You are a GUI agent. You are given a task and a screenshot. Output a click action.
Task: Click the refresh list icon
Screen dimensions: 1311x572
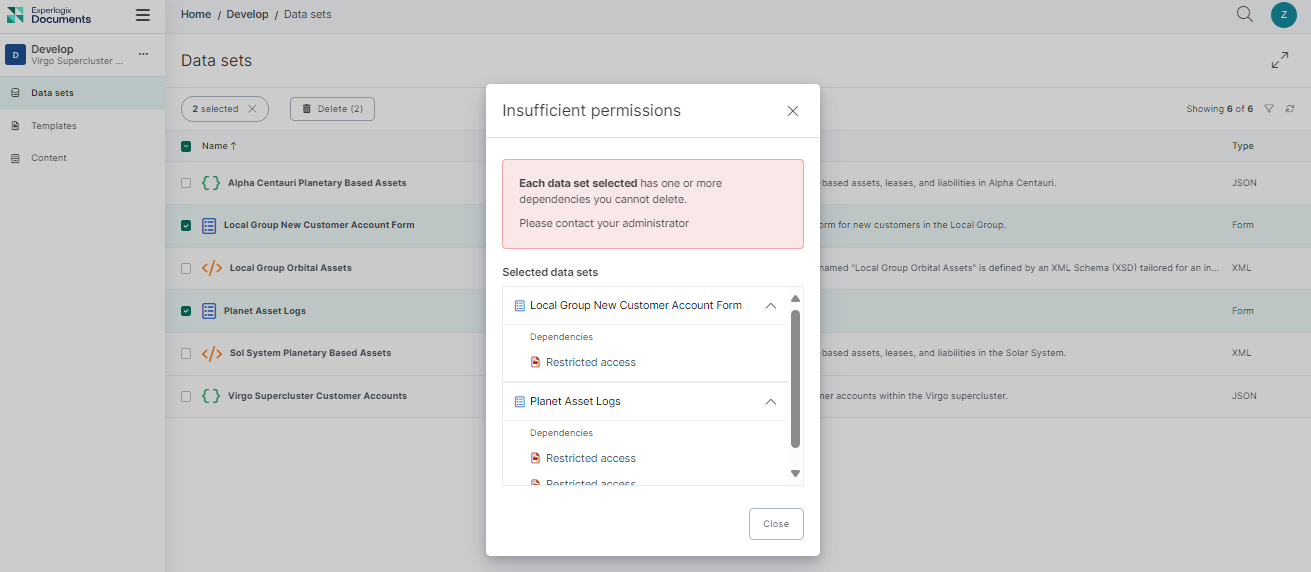pyautogui.click(x=1290, y=109)
